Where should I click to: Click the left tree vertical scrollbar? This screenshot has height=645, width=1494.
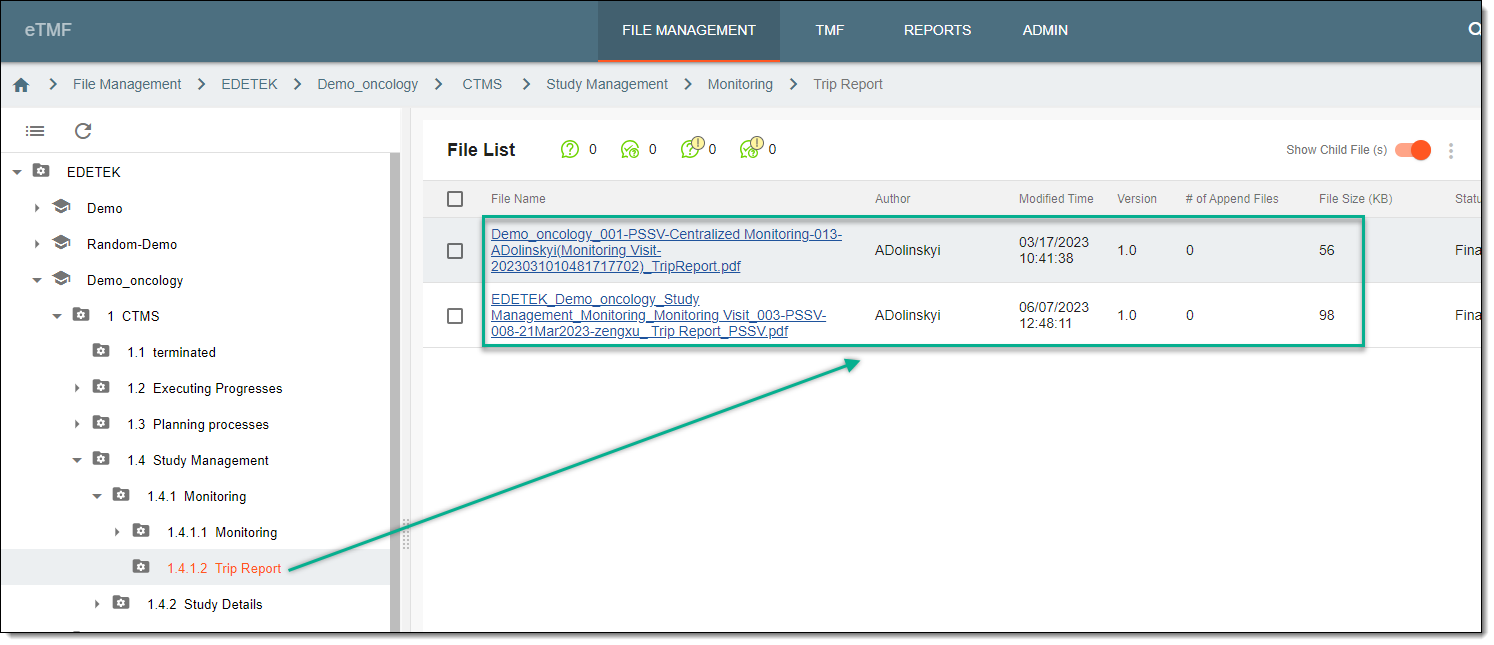(x=394, y=390)
